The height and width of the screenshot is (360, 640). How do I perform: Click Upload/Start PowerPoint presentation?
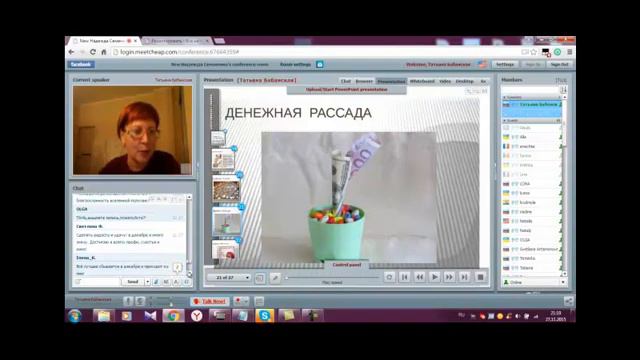[x=347, y=89]
